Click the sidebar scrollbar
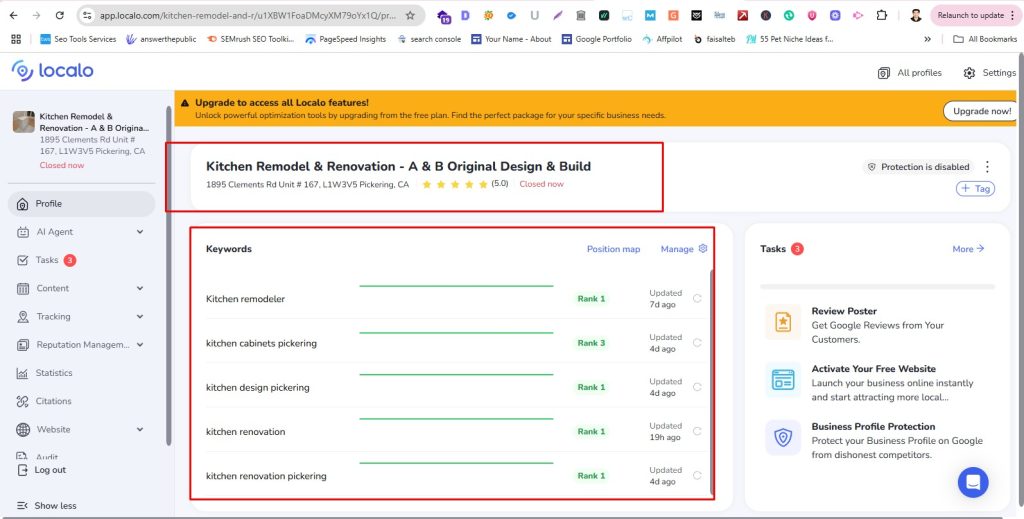This screenshot has height=519, width=1024. (168, 274)
